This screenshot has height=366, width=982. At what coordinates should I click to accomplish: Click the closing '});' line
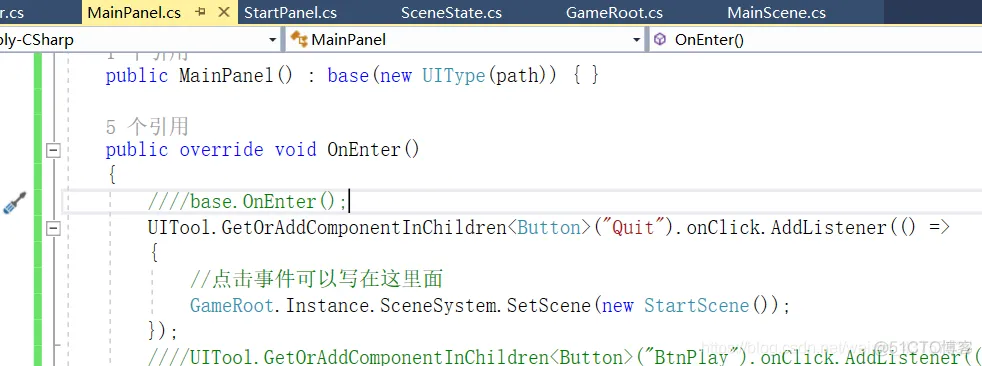point(163,331)
